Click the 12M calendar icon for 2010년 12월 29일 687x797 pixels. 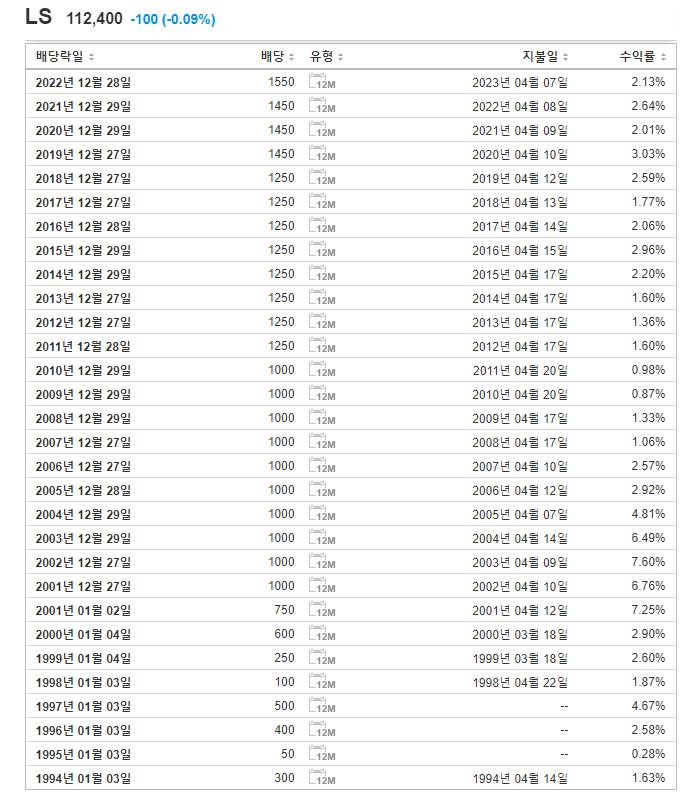point(322,370)
